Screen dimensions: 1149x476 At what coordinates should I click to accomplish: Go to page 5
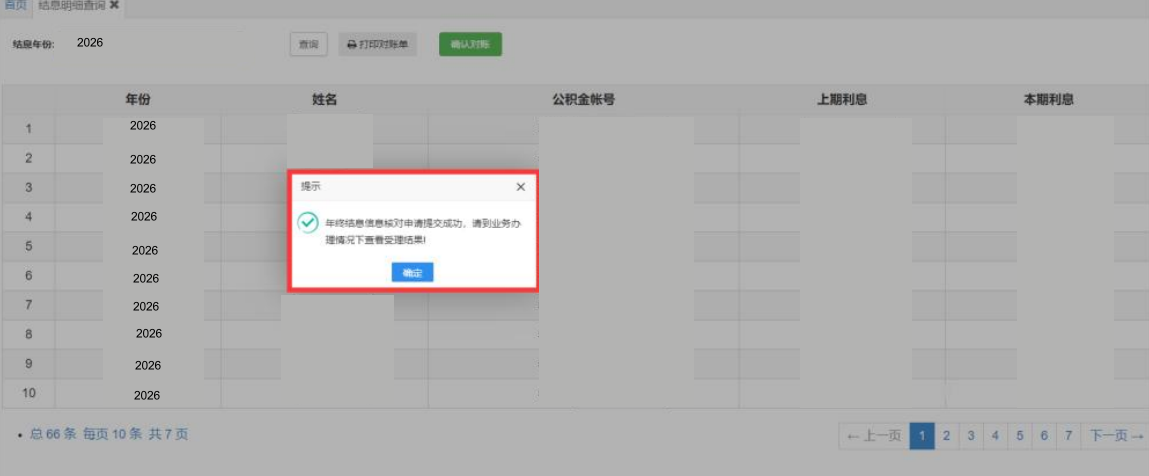coord(1019,436)
